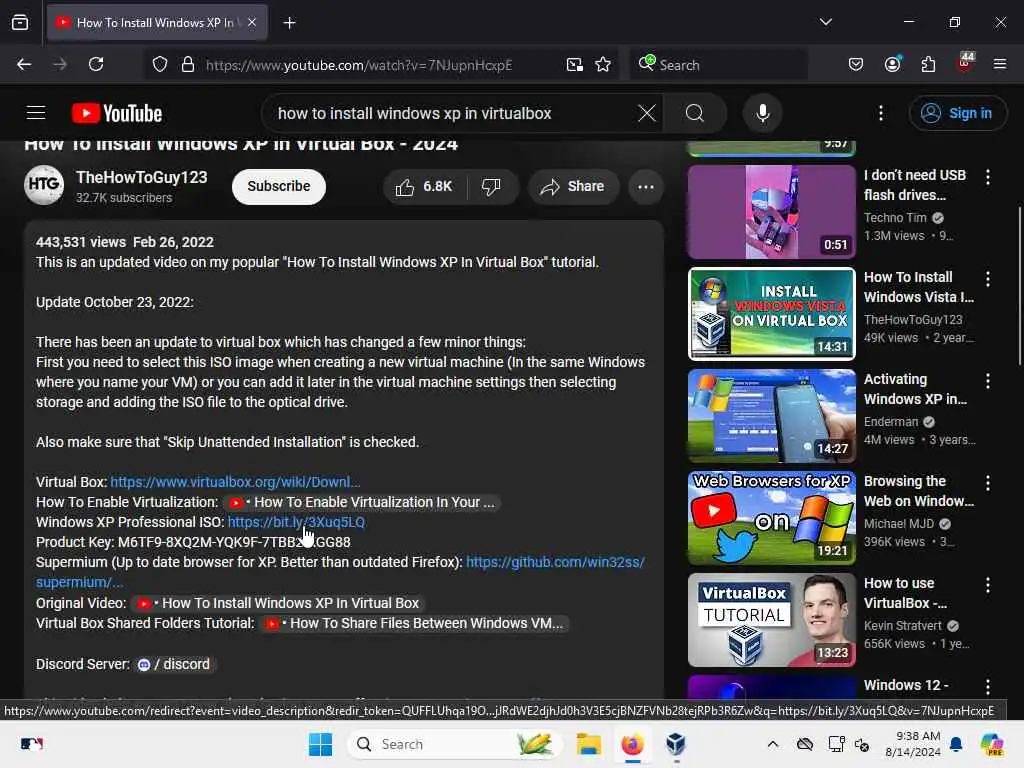Open options for Windows Vista video

[988, 279]
